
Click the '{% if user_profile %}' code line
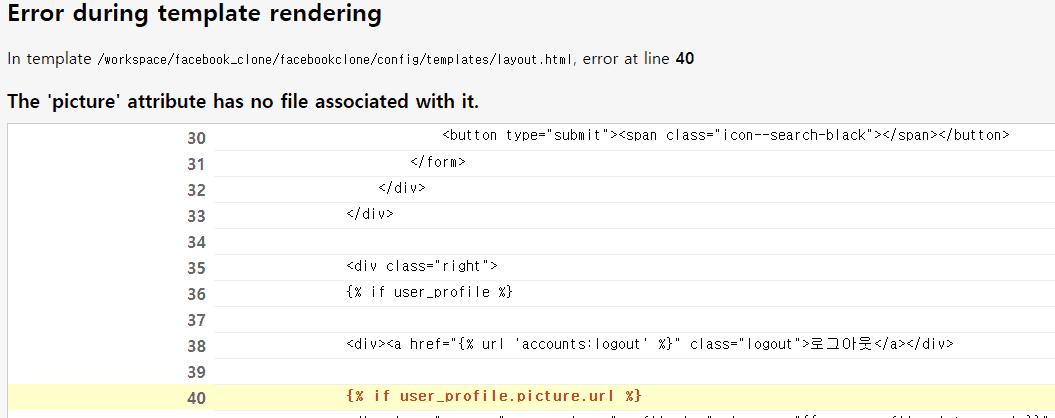tap(429, 292)
